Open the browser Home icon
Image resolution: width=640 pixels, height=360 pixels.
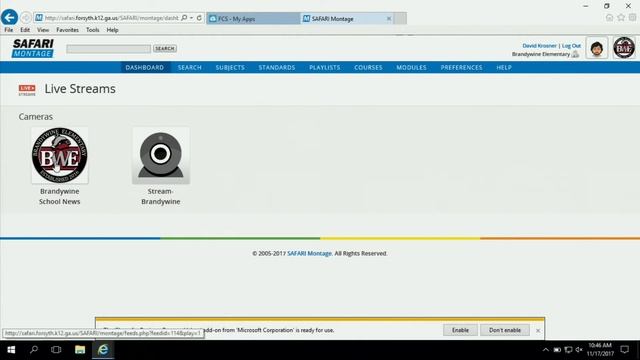pos(609,17)
